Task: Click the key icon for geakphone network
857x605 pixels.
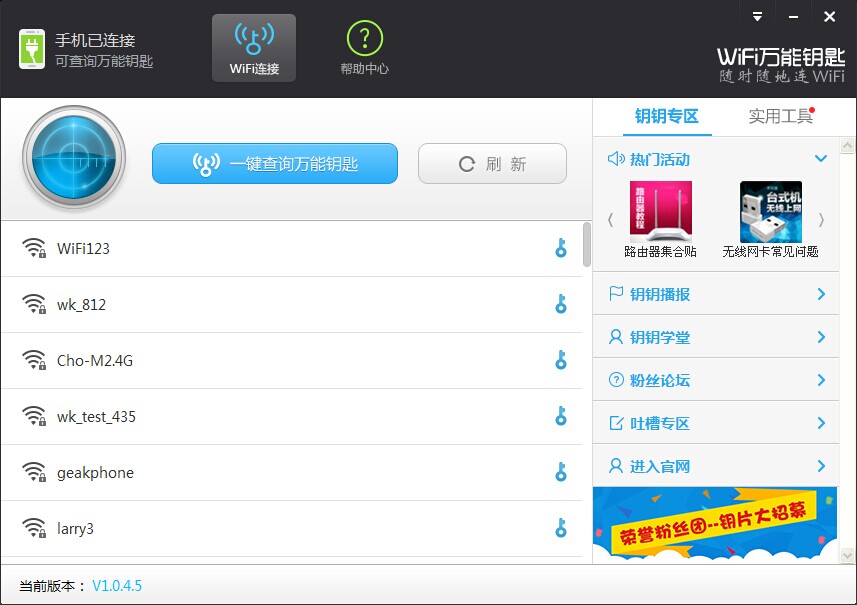Action: tap(561, 472)
